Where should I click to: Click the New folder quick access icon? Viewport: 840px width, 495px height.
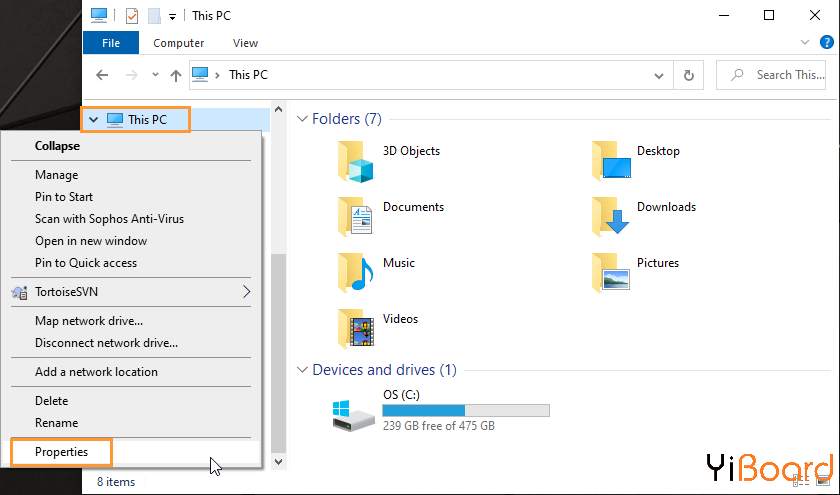(x=154, y=16)
